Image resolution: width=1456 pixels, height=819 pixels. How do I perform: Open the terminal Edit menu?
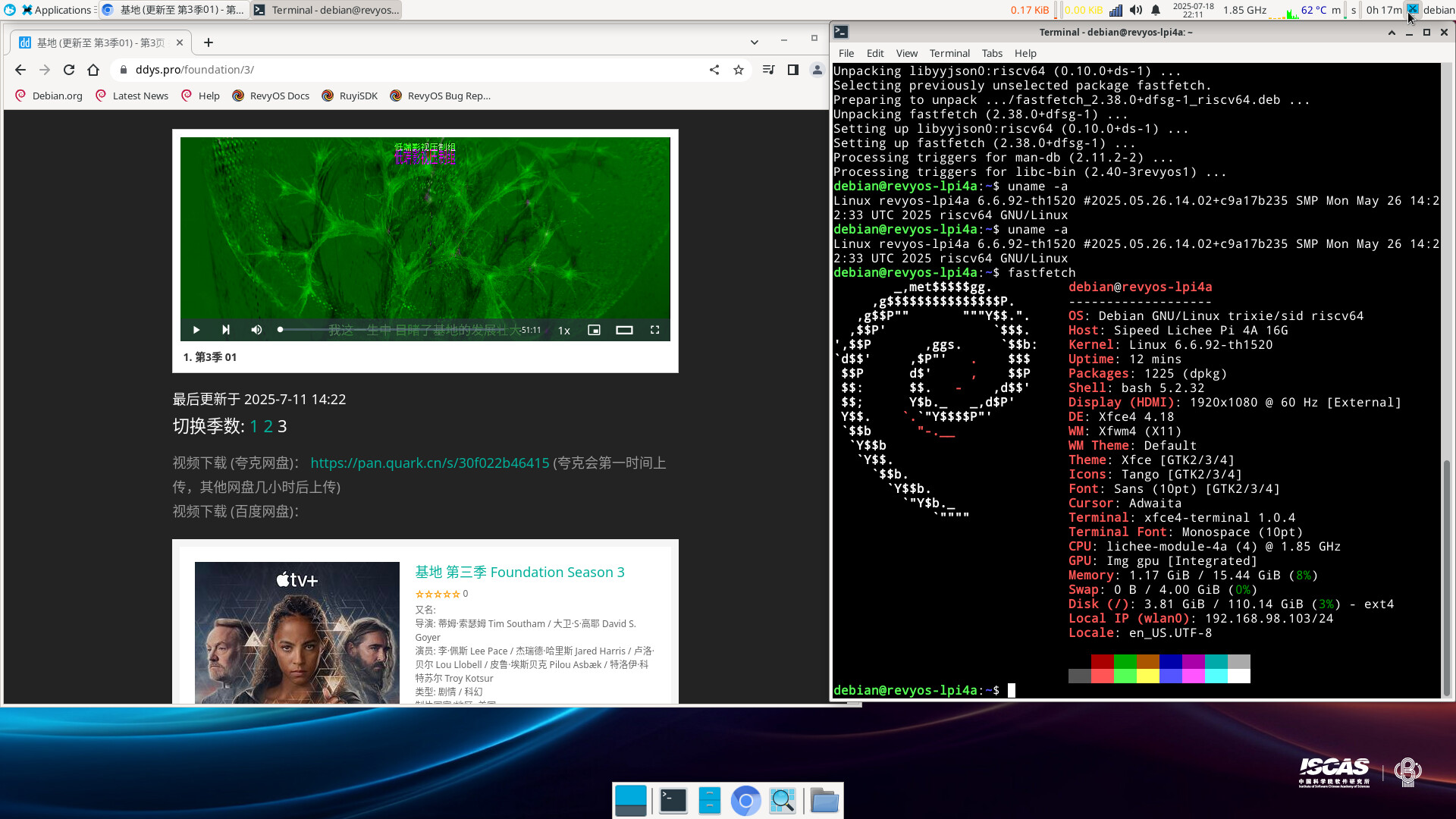pos(875,53)
